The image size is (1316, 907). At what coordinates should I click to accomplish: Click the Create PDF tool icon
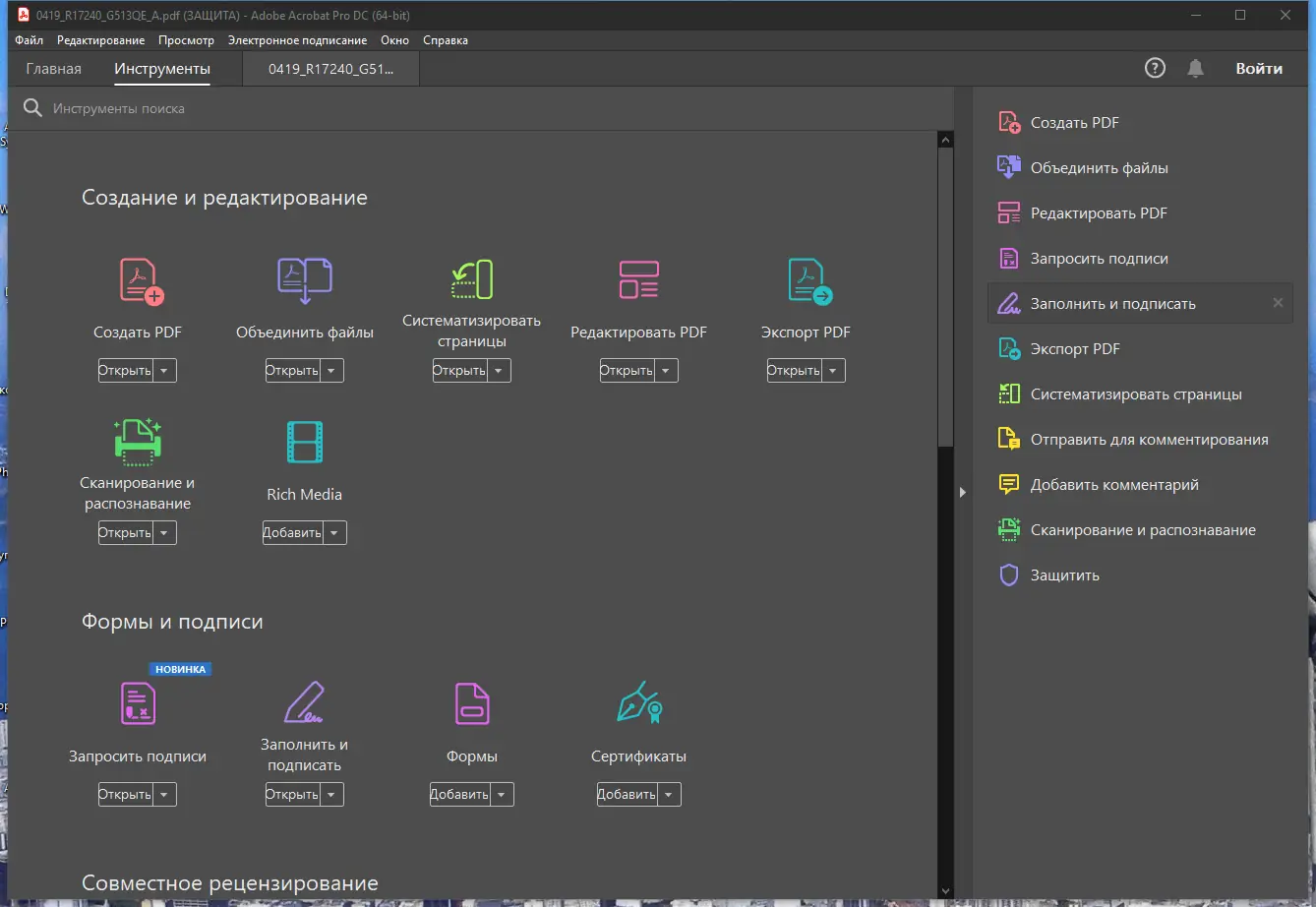click(x=141, y=280)
